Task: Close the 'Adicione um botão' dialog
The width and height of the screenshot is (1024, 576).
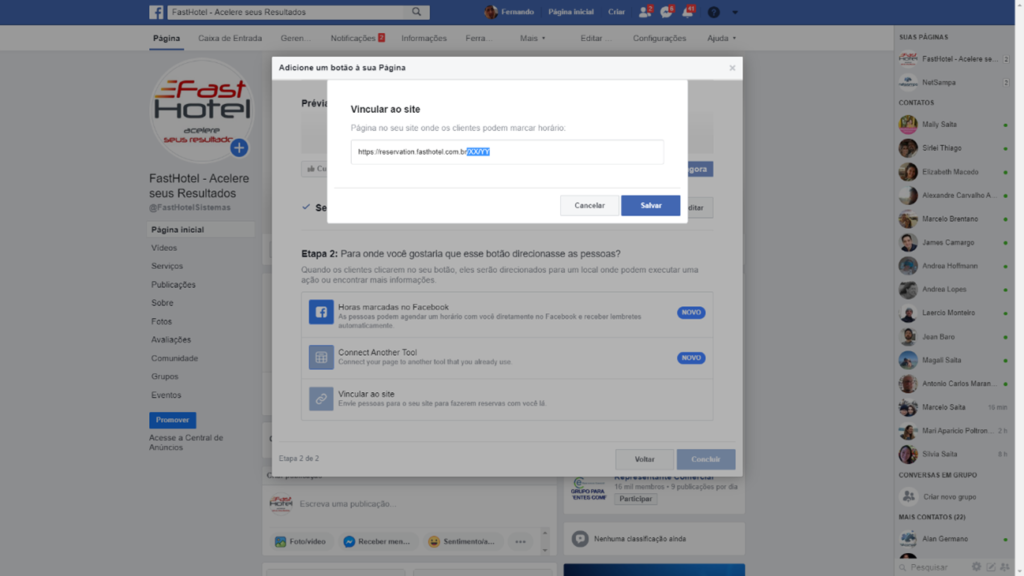Action: [x=732, y=68]
